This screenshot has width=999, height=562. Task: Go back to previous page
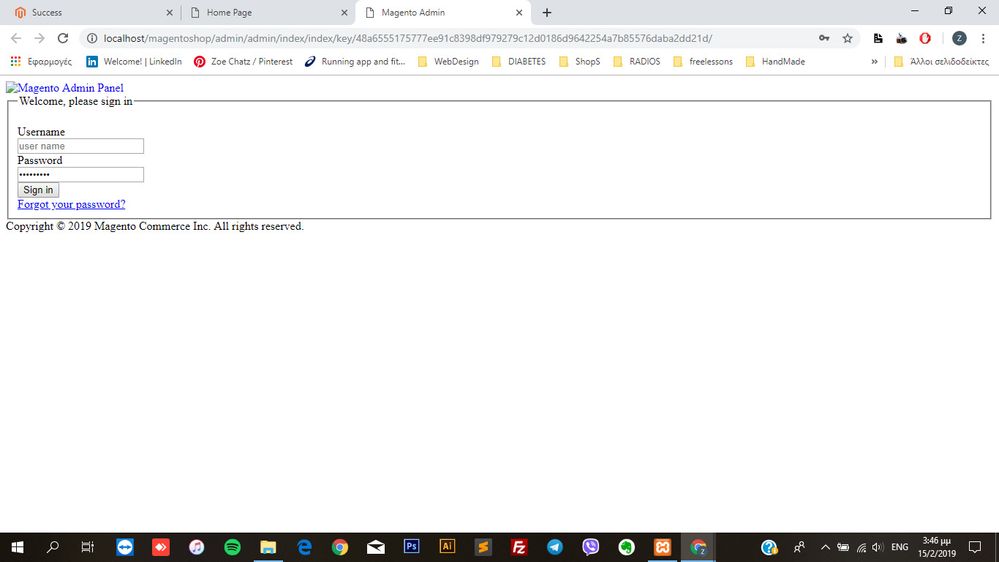[x=16, y=38]
